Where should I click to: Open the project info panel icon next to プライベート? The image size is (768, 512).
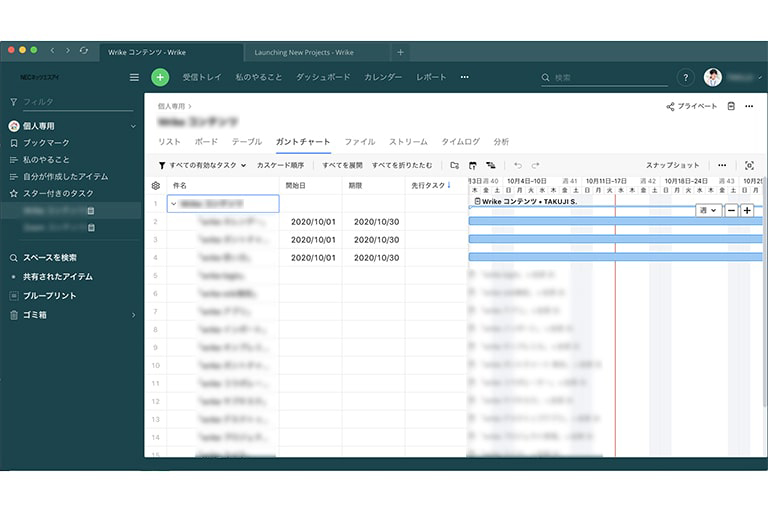coord(731,106)
